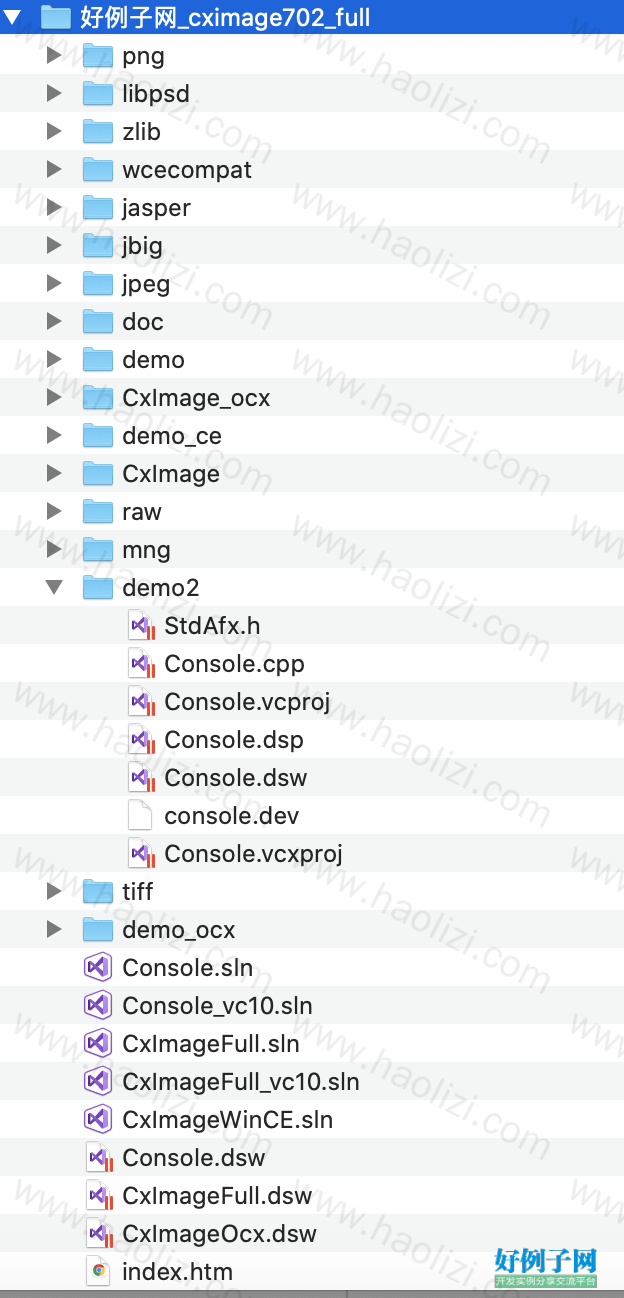Click the file icon beside StdAfx.h
This screenshot has width=624, height=1298.
click(141, 626)
